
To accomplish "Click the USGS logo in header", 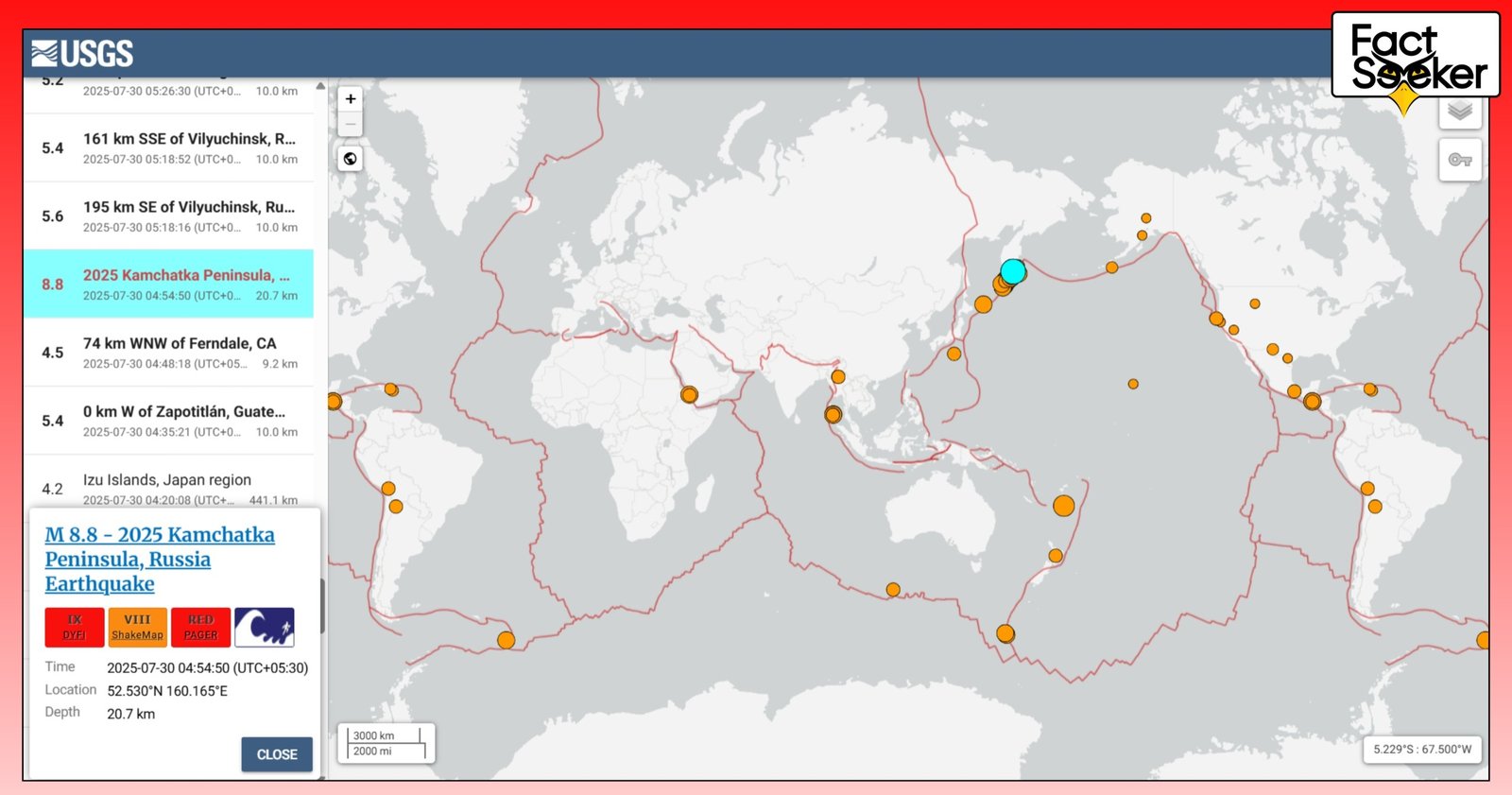I will click(x=82, y=53).
